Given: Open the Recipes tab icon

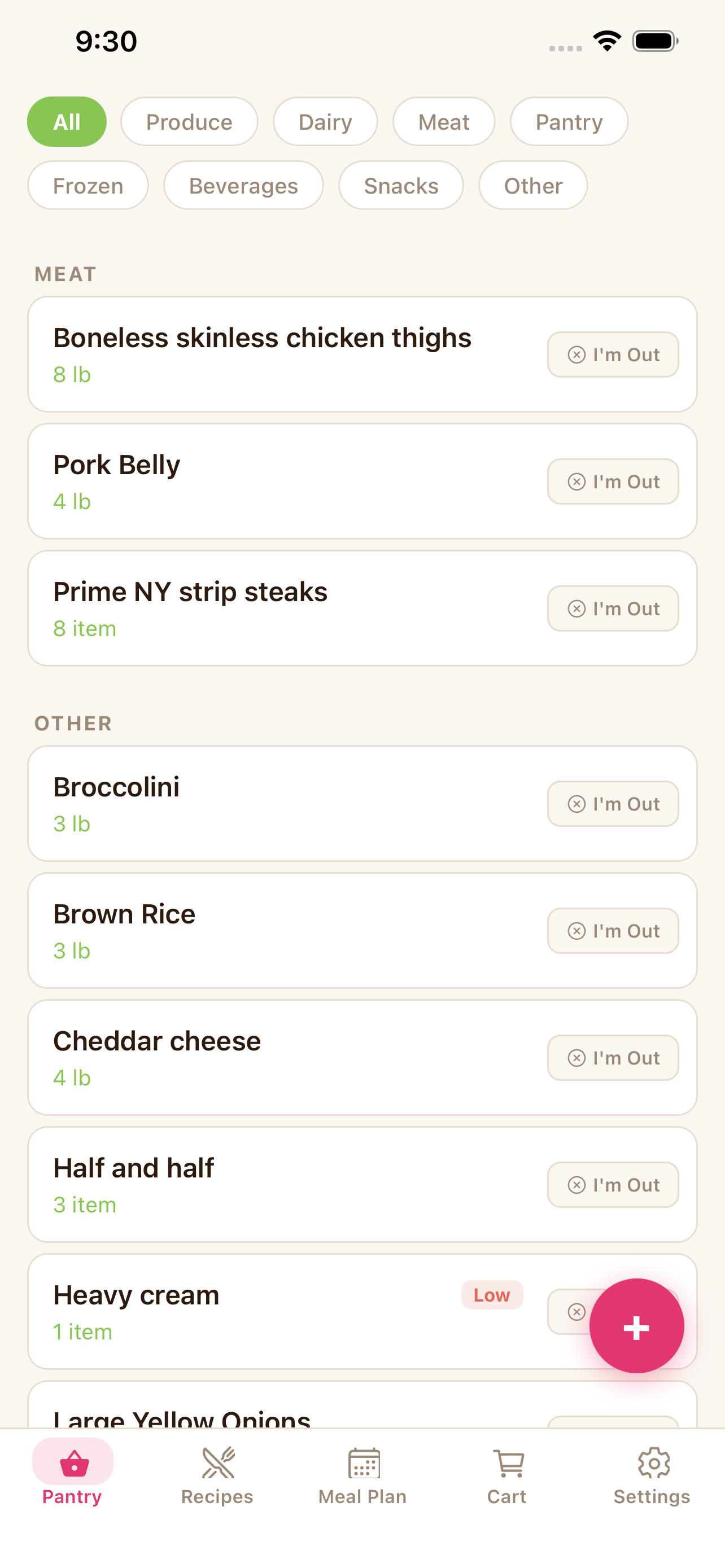Looking at the screenshot, I should tap(217, 1464).
